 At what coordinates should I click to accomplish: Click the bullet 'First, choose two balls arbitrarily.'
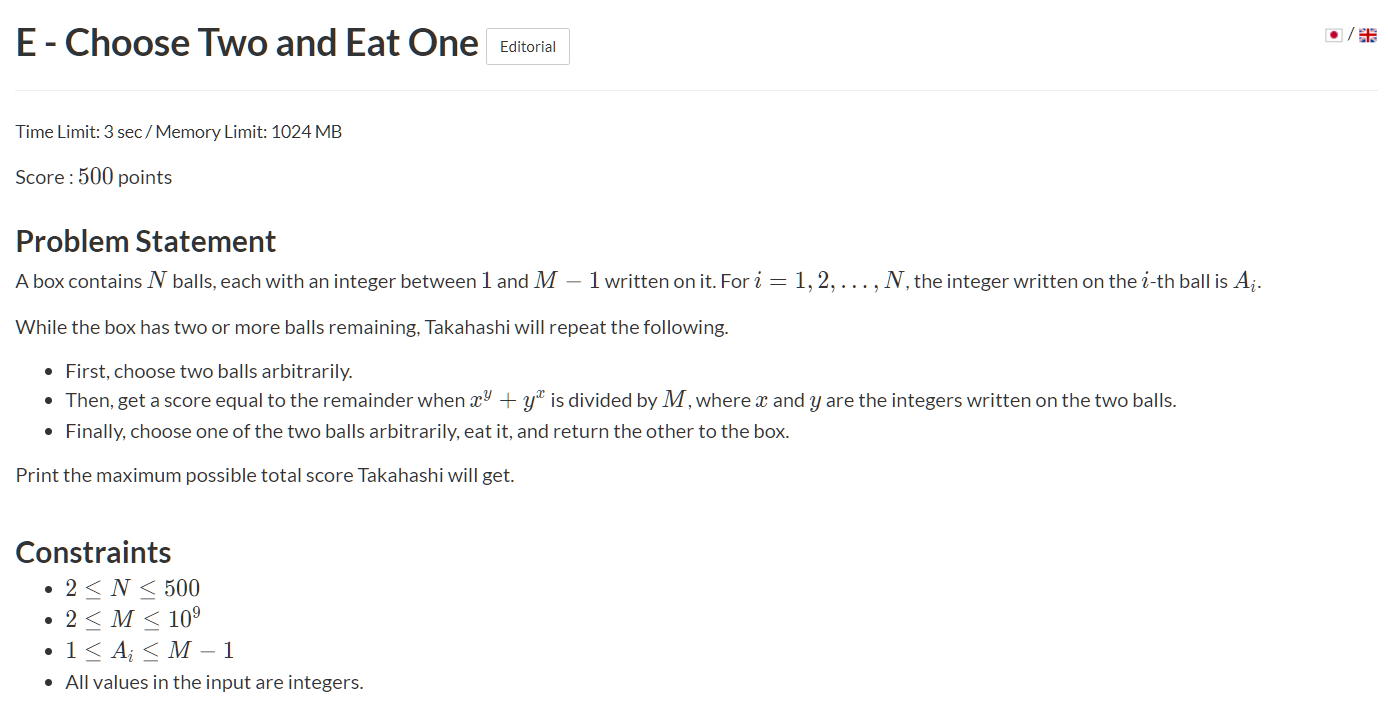[x=209, y=371]
